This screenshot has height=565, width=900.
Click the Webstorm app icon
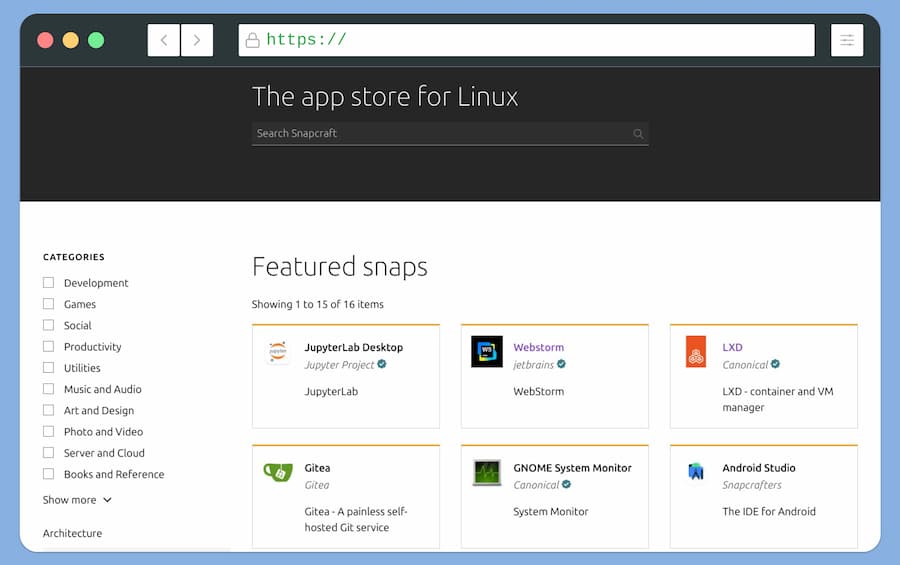(487, 351)
